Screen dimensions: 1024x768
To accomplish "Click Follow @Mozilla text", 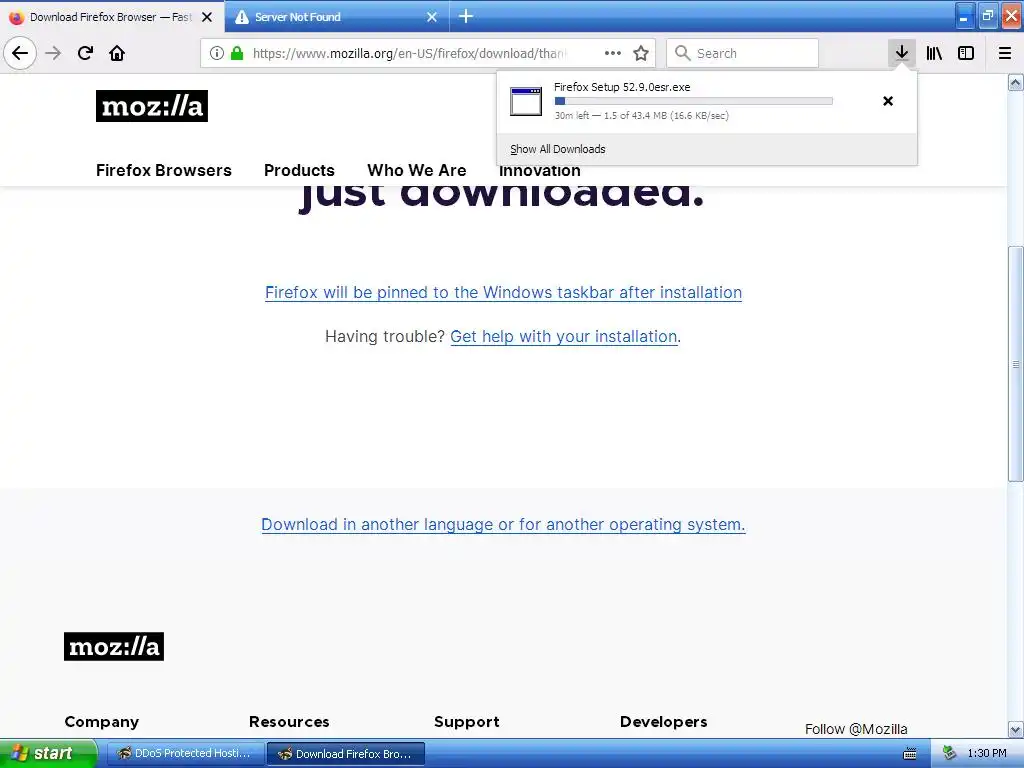I will pos(856,729).
